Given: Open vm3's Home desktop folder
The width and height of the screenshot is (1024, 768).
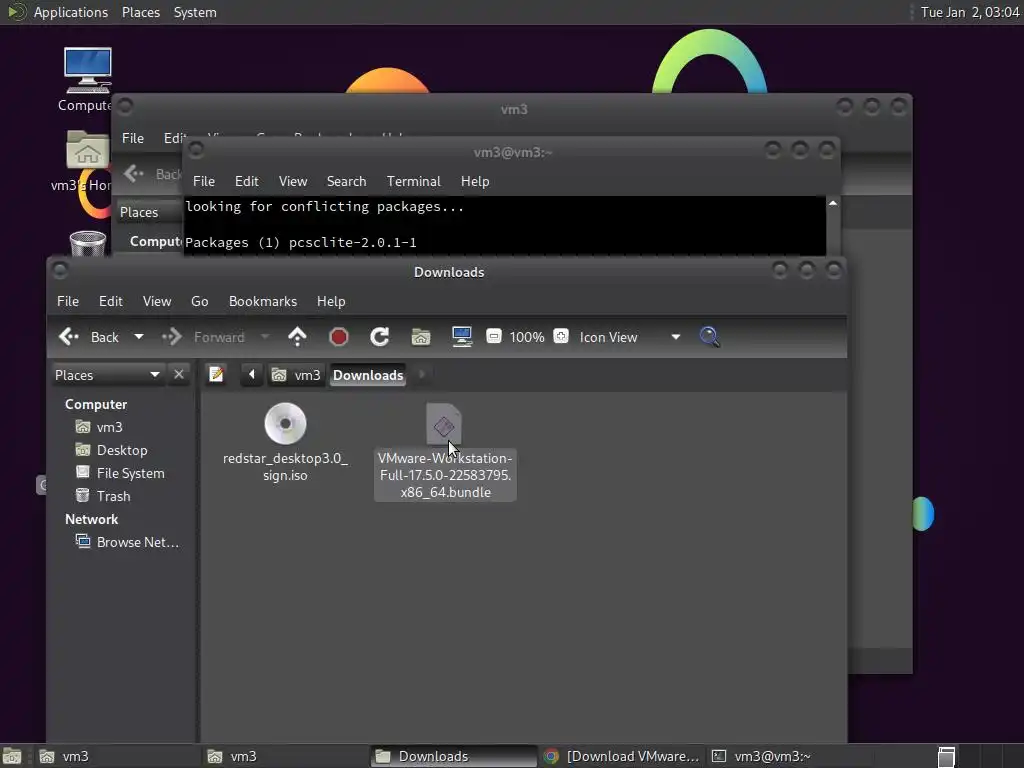Looking at the screenshot, I should point(84,161).
